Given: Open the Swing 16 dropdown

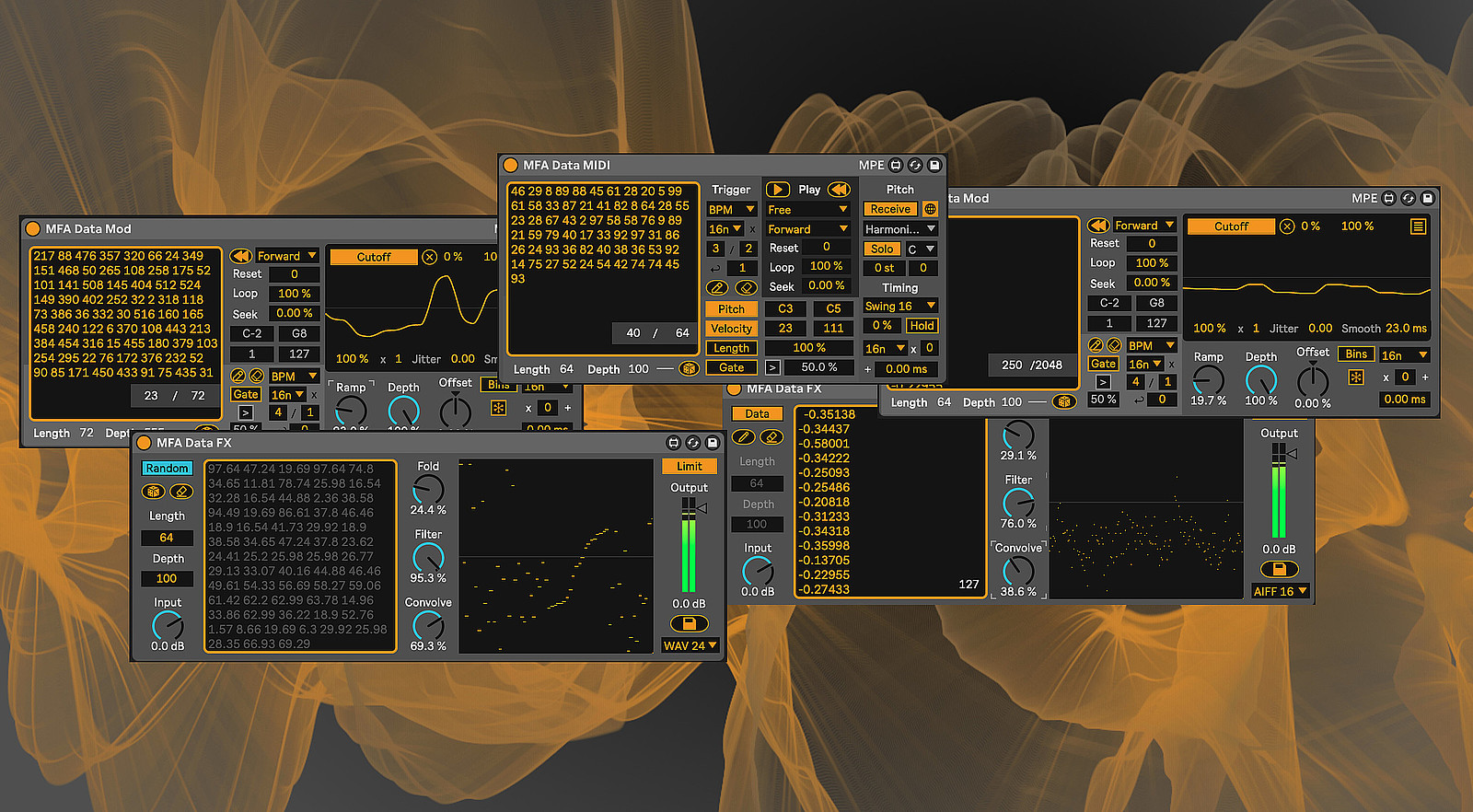Looking at the screenshot, I should click(899, 307).
